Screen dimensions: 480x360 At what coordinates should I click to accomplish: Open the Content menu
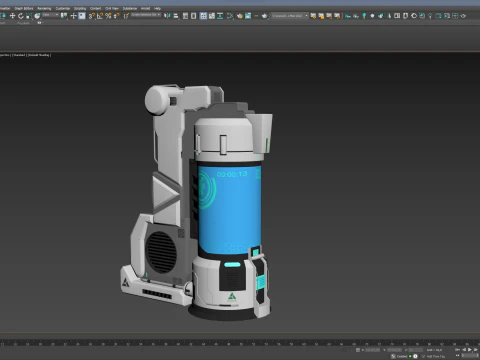pyautogui.click(x=95, y=8)
